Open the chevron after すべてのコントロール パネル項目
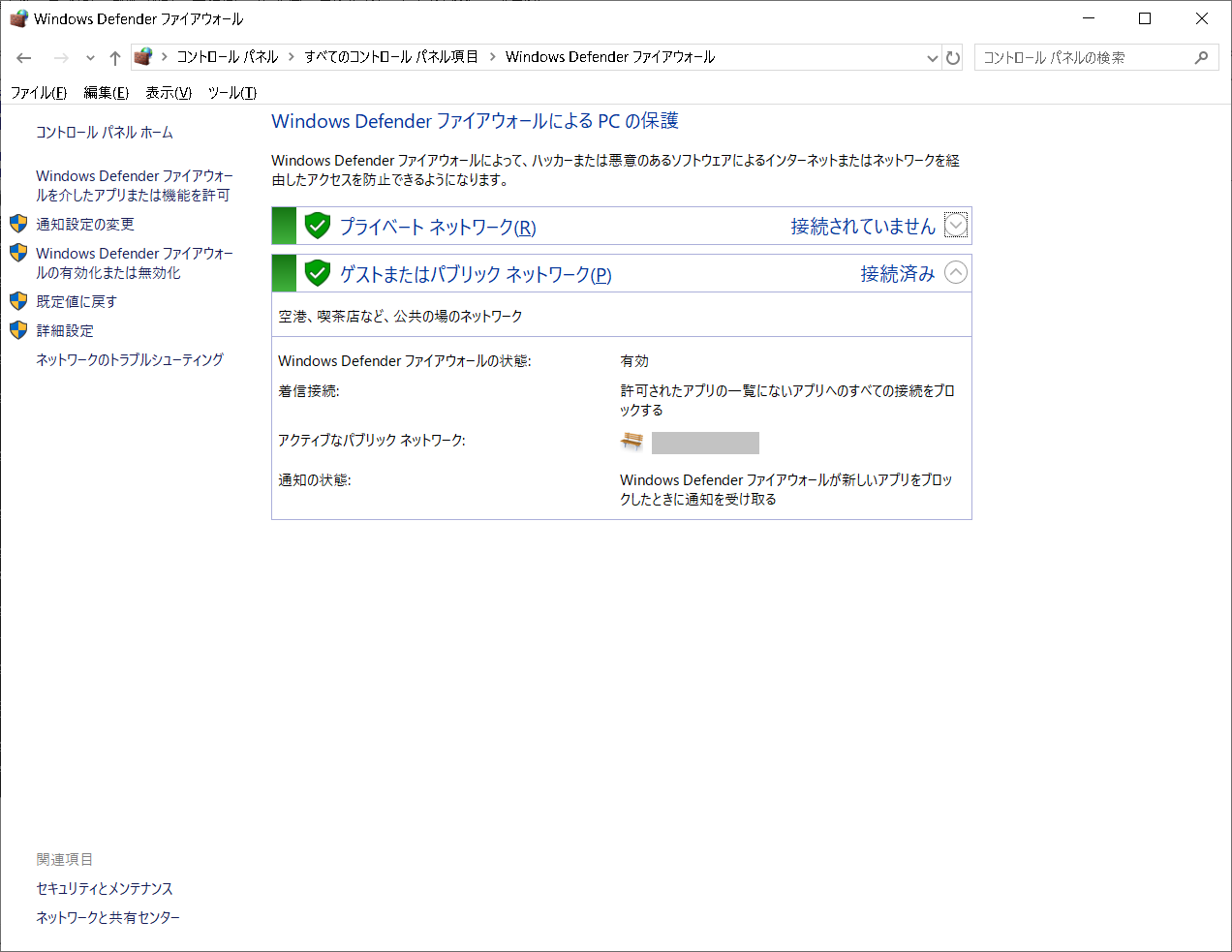 point(492,57)
